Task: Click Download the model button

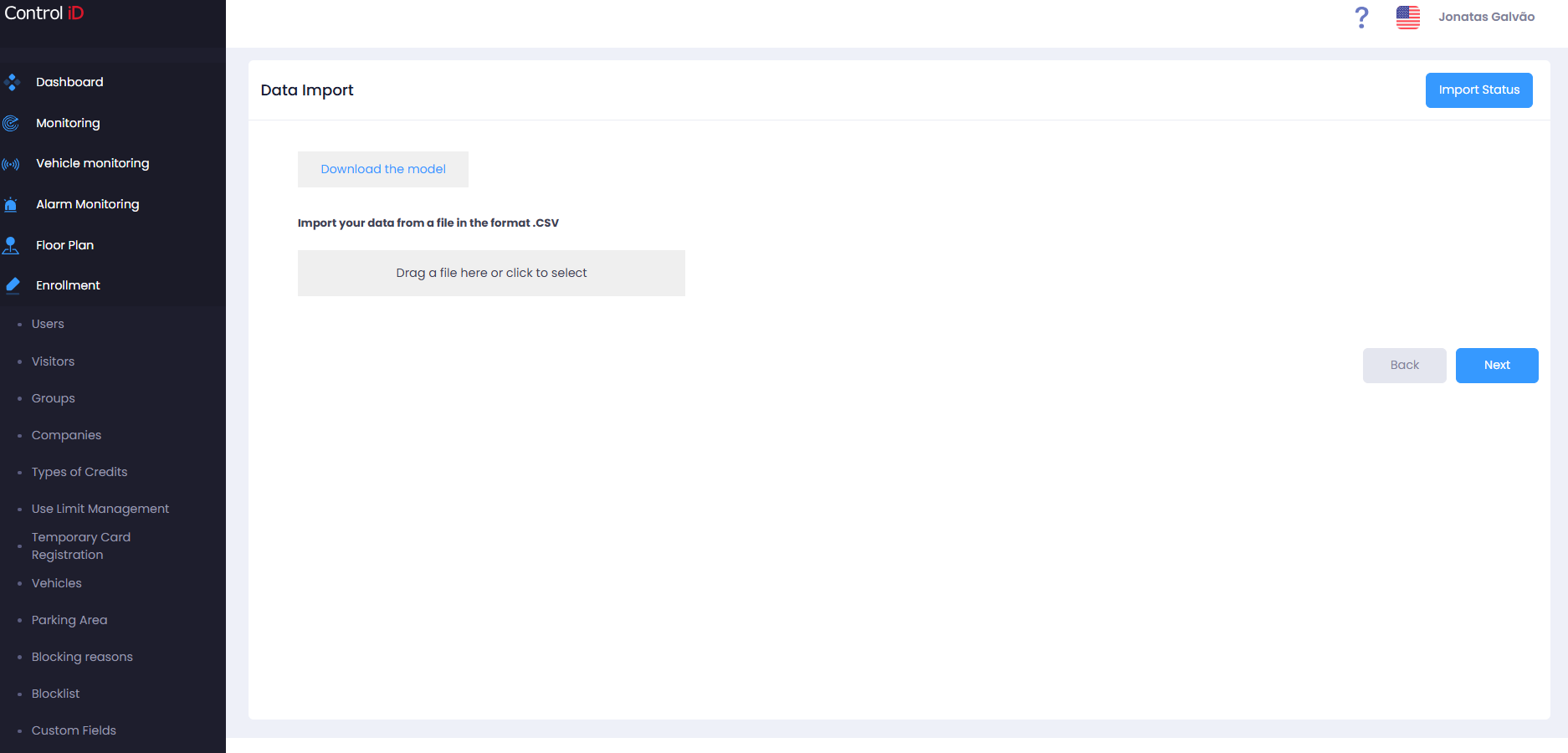Action: coord(383,169)
